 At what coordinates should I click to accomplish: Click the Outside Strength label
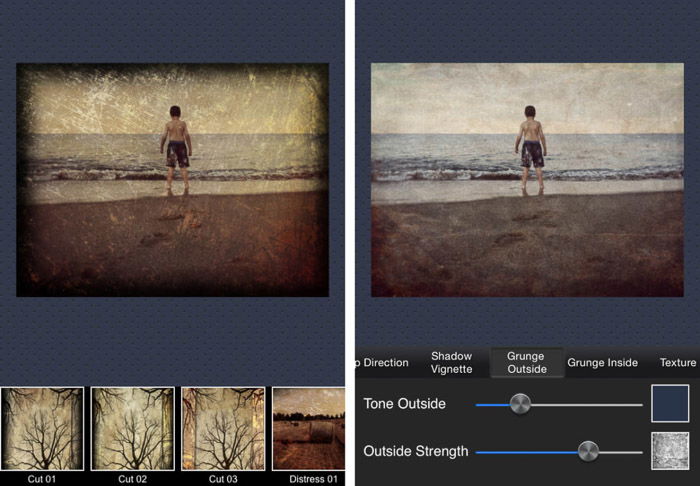416,451
